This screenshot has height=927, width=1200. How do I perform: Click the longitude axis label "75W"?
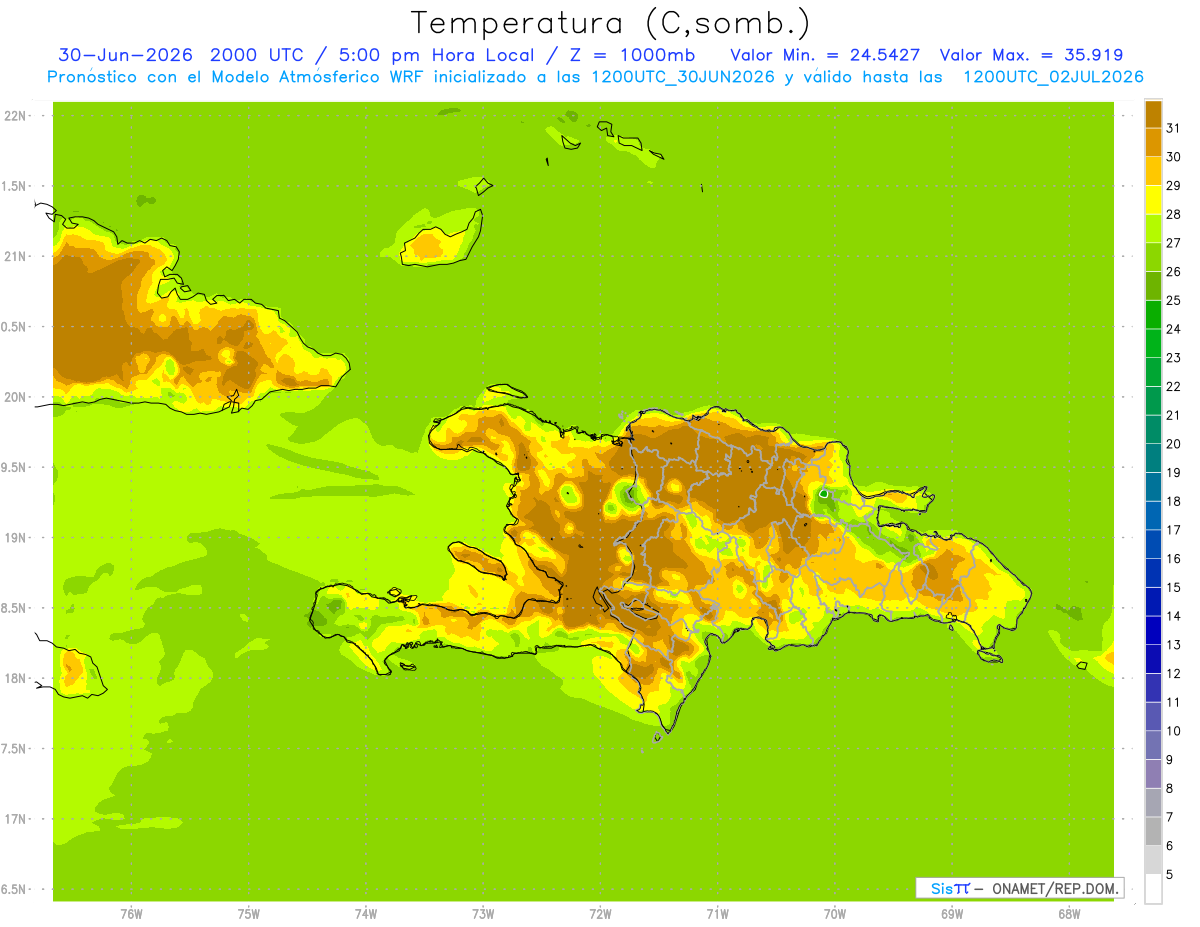pyautogui.click(x=248, y=915)
